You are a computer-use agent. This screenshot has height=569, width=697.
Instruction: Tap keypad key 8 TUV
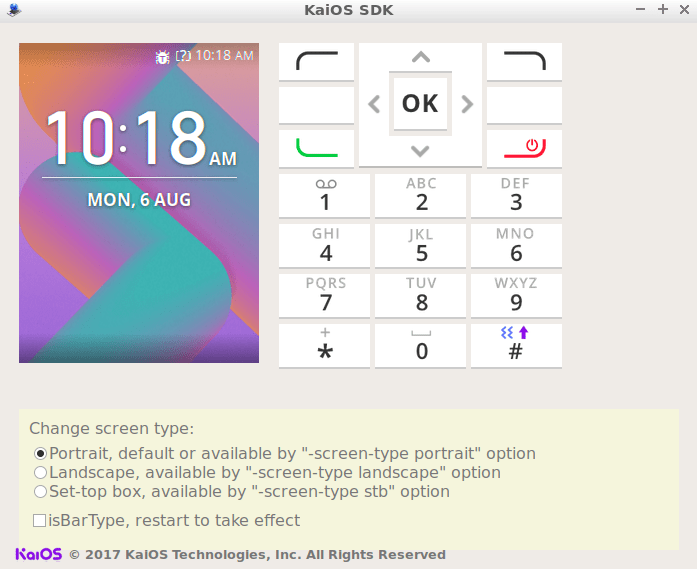point(421,295)
